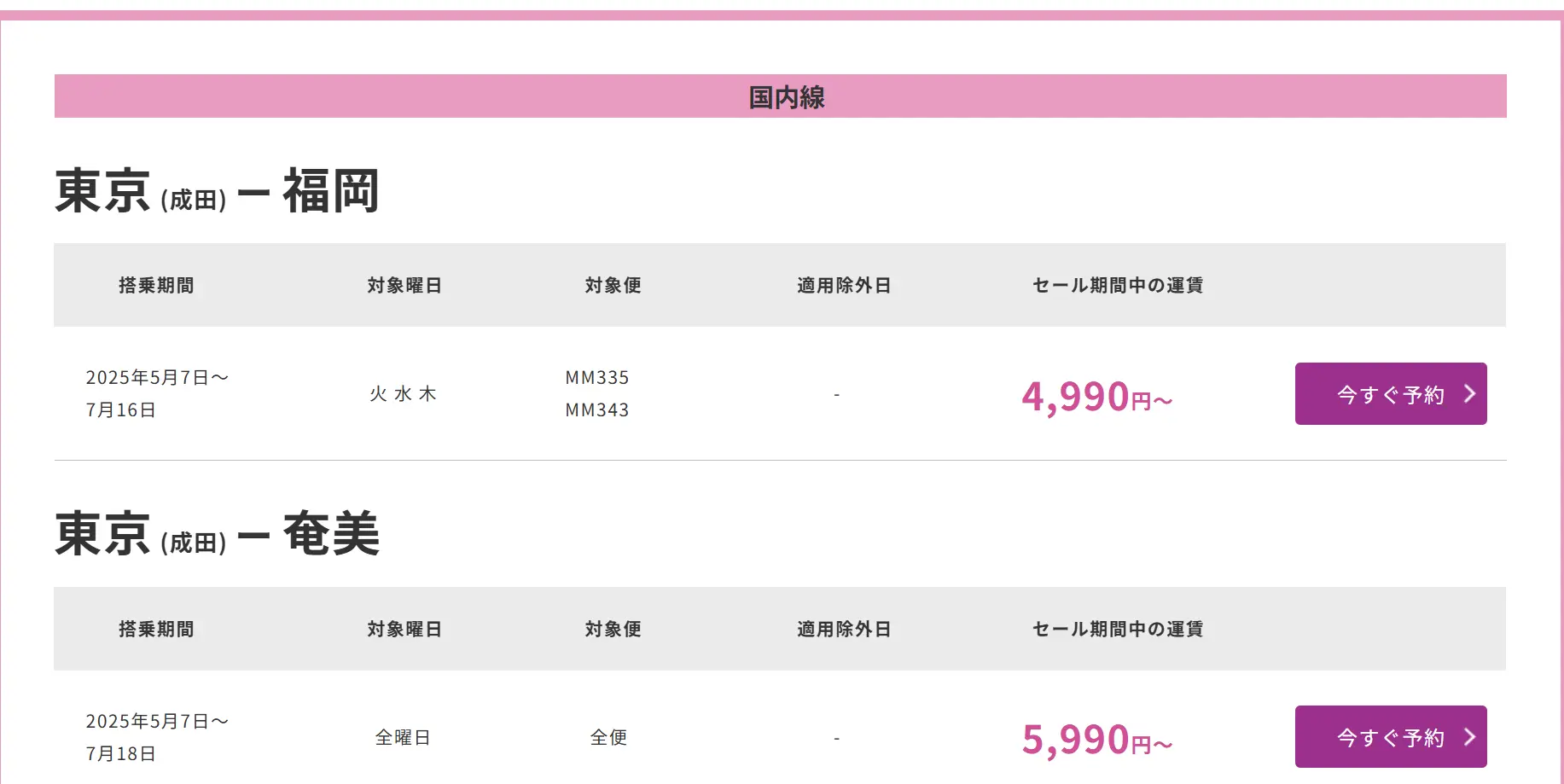Click the 東京(成田)－福岡 route heading
The image size is (1564, 784).
(217, 191)
